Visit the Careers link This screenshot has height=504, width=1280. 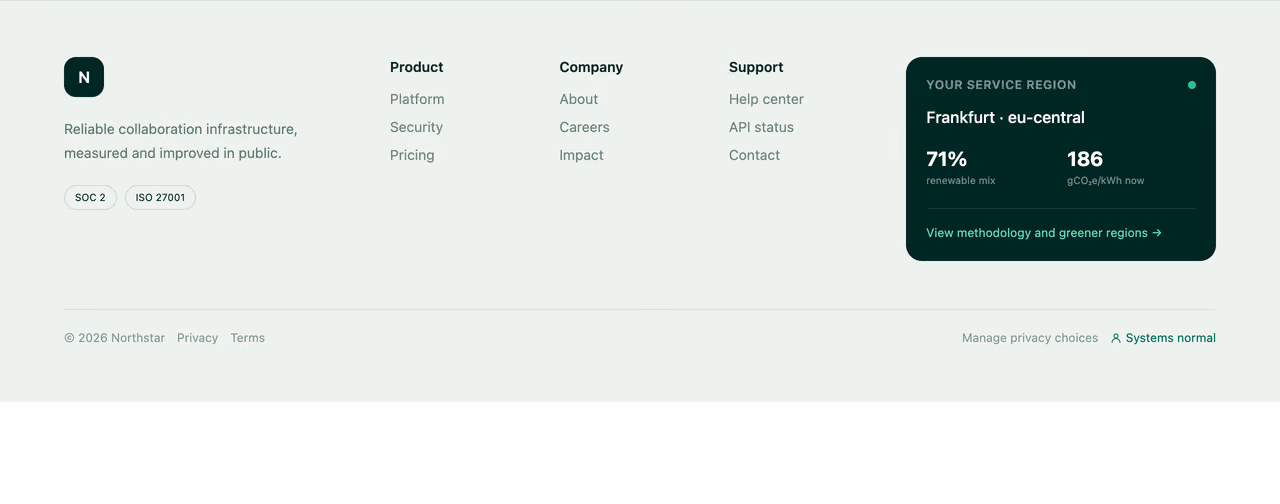coord(584,127)
